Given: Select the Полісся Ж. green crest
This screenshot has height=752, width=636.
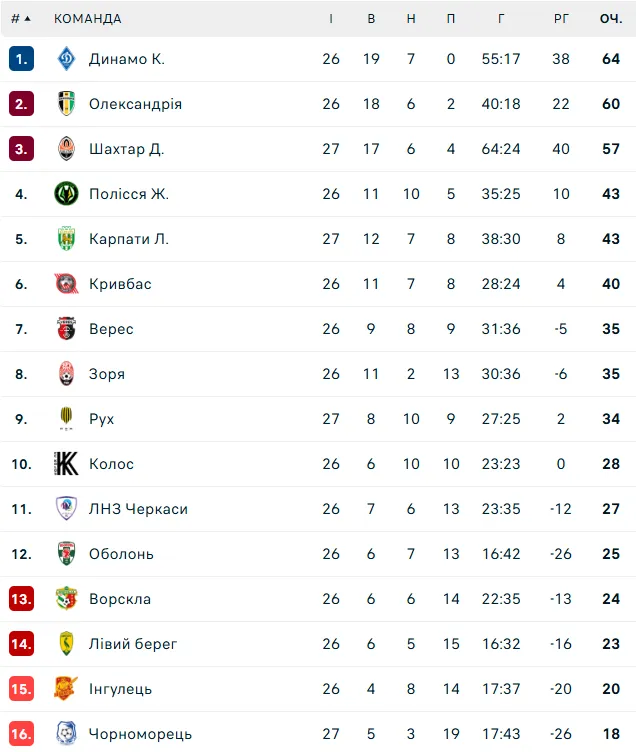Looking at the screenshot, I should point(66,194).
